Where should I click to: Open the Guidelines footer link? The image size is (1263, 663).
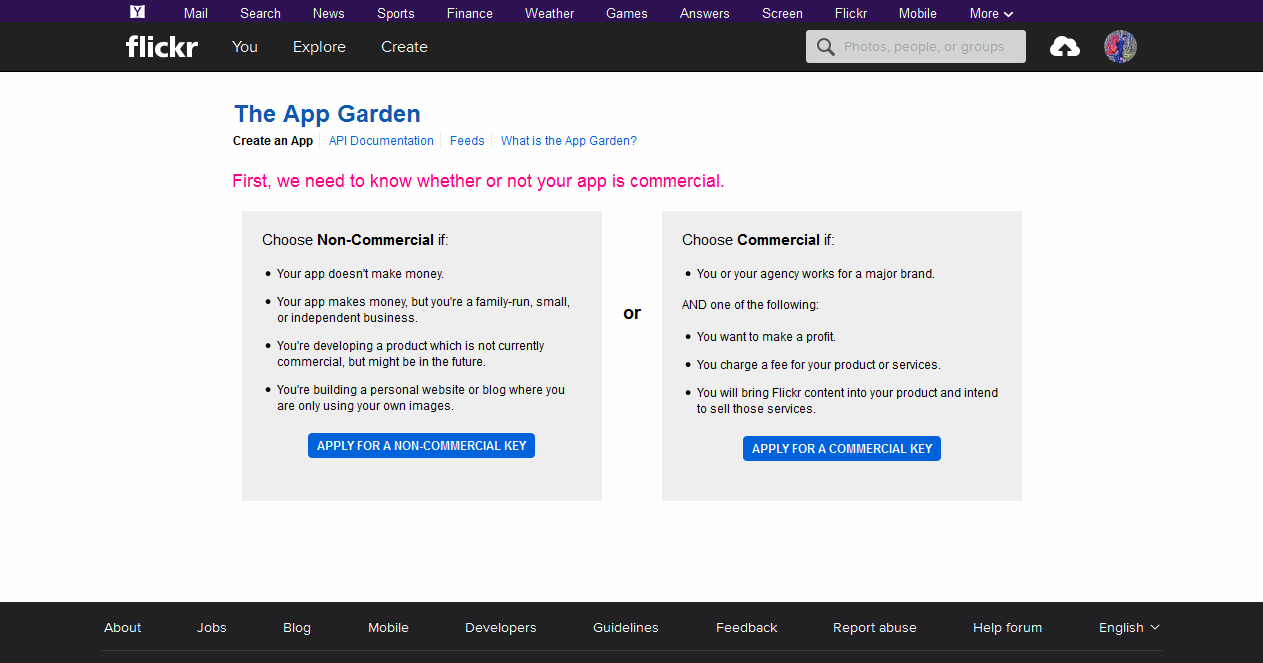click(x=626, y=628)
